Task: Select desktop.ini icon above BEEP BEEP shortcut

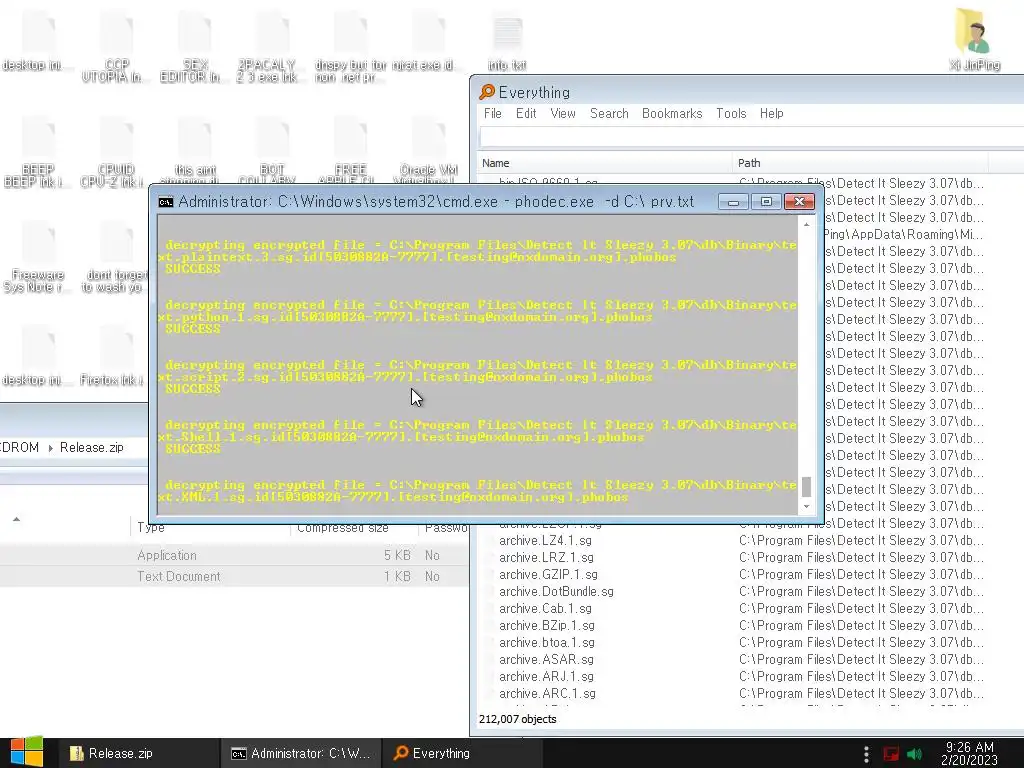Action: [38, 40]
